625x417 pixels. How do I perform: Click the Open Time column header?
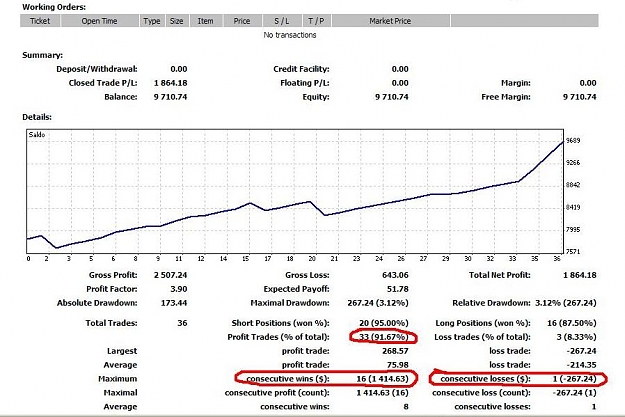coord(100,21)
